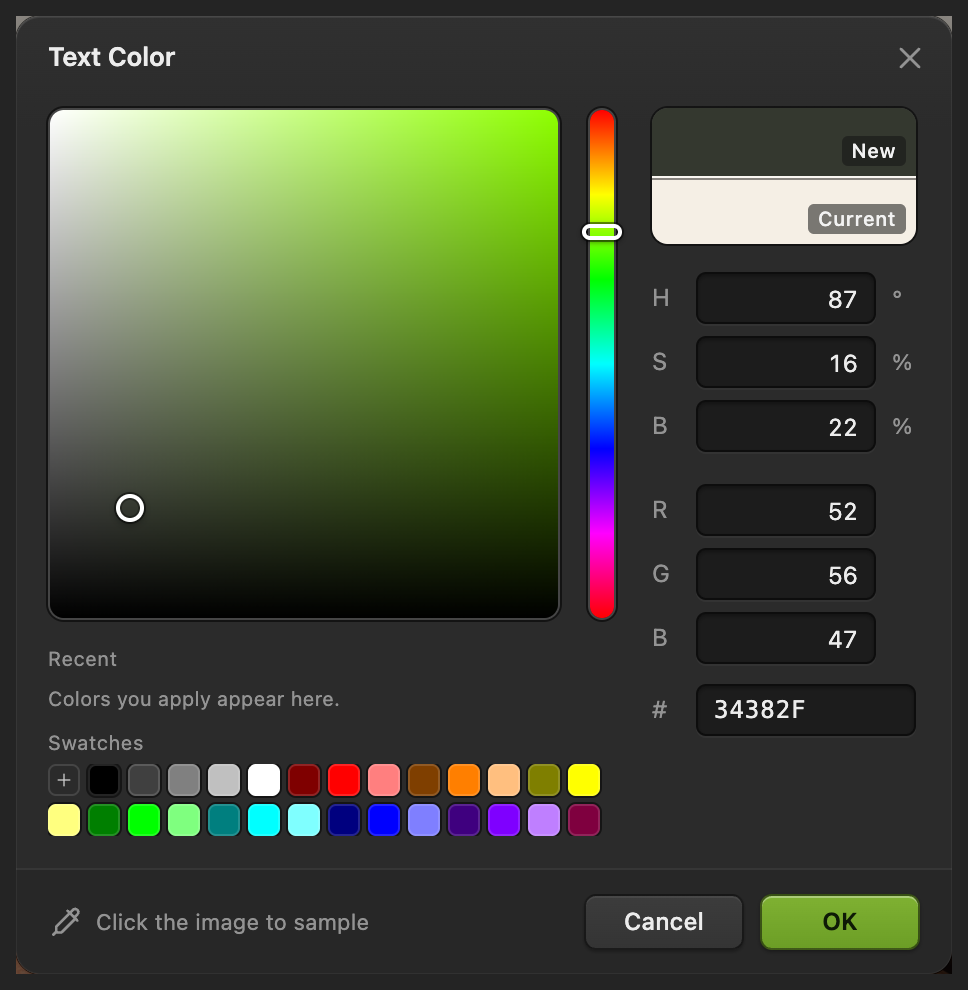968x990 pixels.
Task: Click the 'Recent' heading
Action: coord(83,659)
